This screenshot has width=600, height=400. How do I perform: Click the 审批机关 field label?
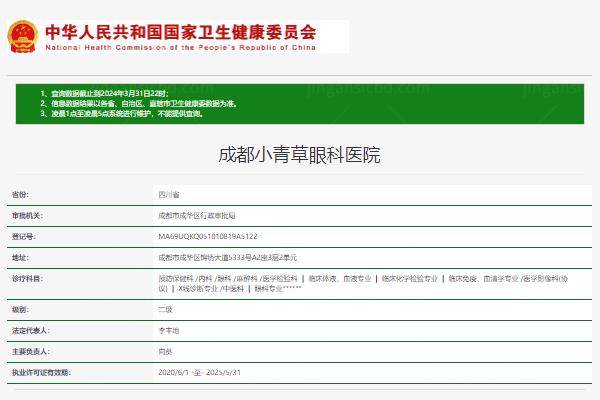[27, 216]
